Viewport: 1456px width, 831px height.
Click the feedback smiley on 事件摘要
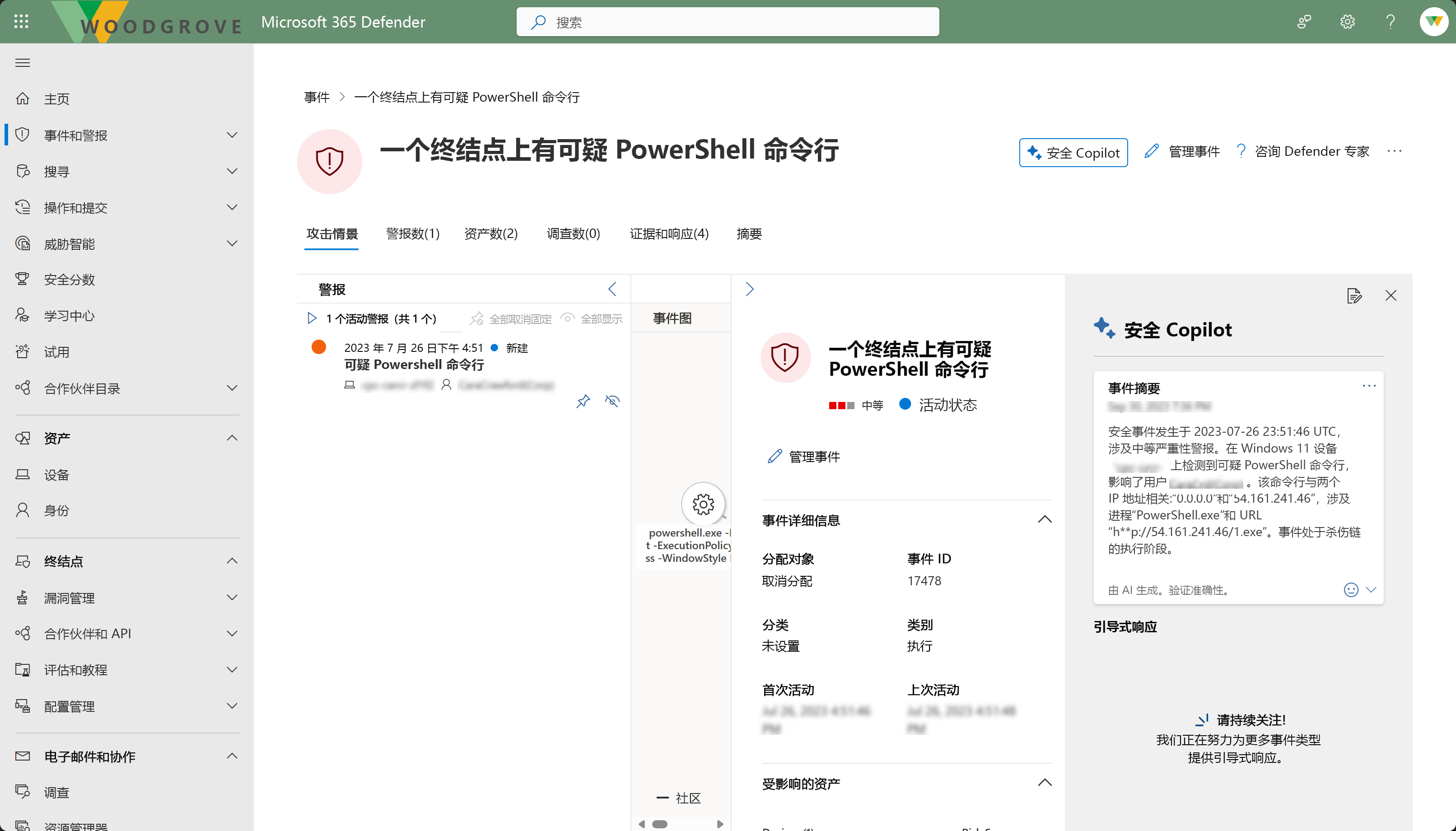coord(1351,589)
